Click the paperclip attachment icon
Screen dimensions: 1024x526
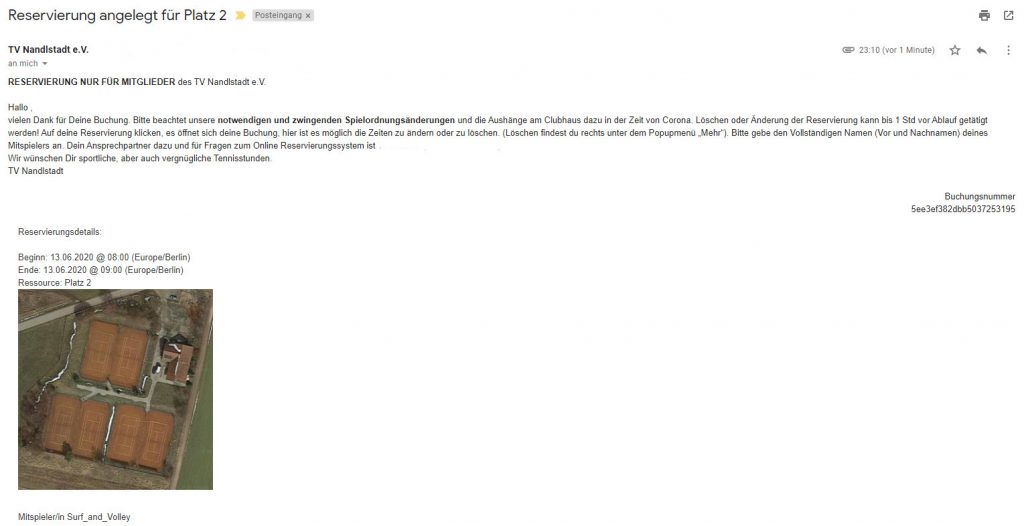[848, 50]
